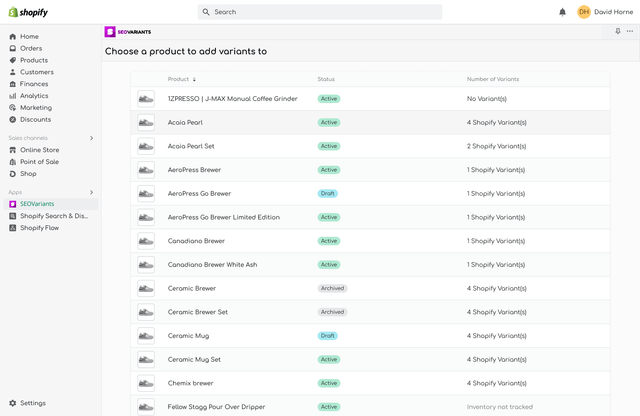Click Draft badge of AeroPress Go Brewer
The height and width of the screenshot is (416, 640).
(x=327, y=194)
